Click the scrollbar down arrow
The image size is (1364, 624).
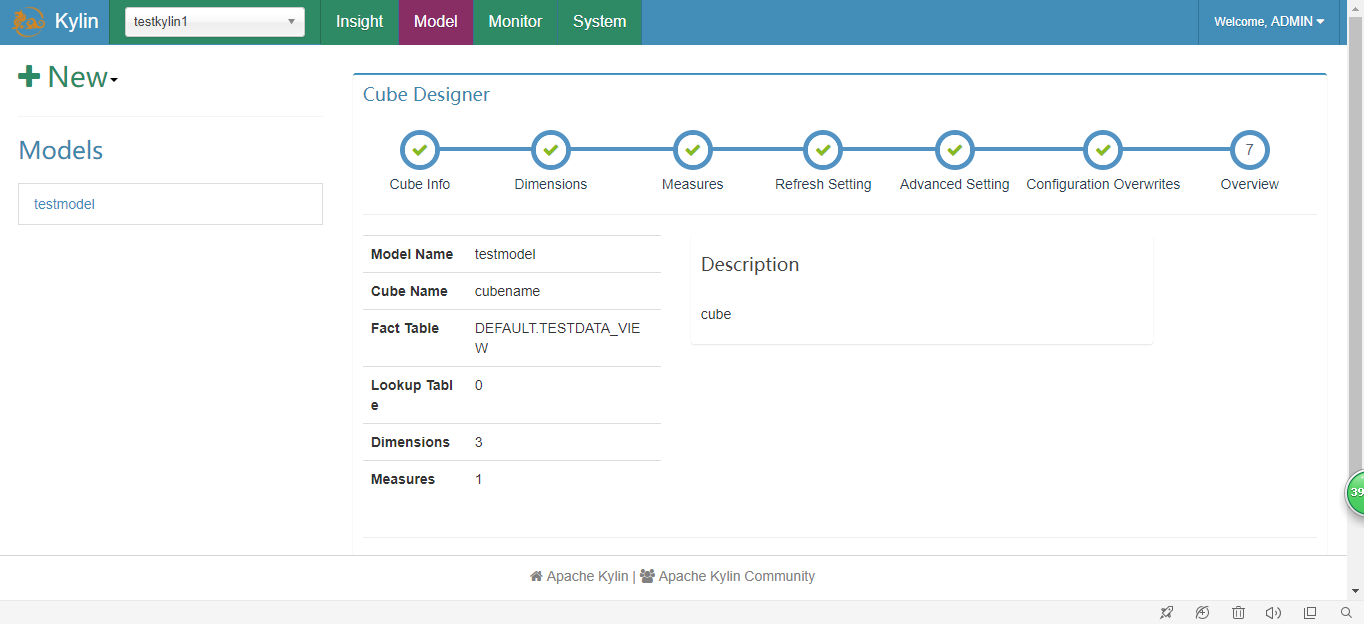(1356, 591)
